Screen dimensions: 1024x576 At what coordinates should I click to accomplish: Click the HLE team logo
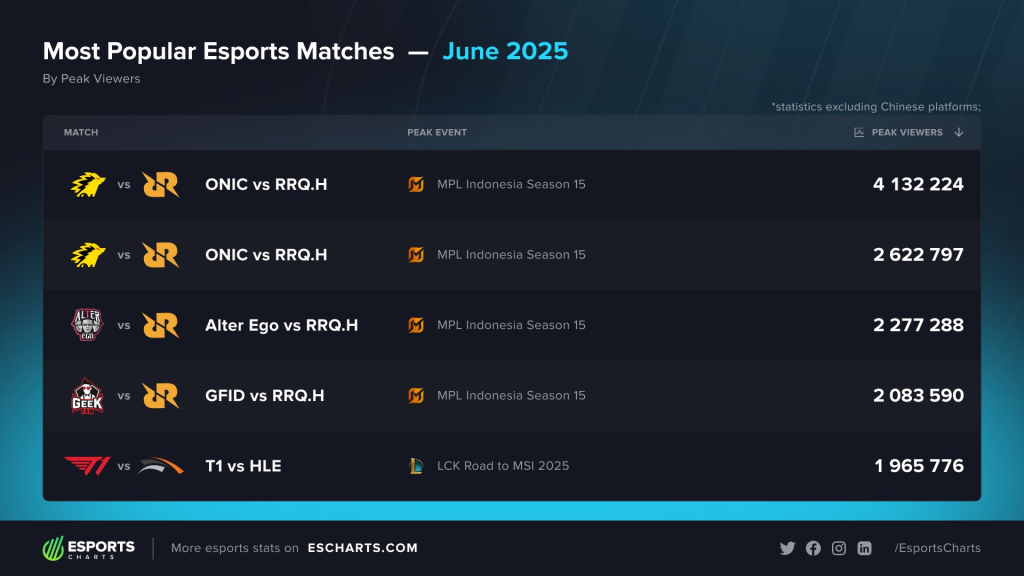160,466
